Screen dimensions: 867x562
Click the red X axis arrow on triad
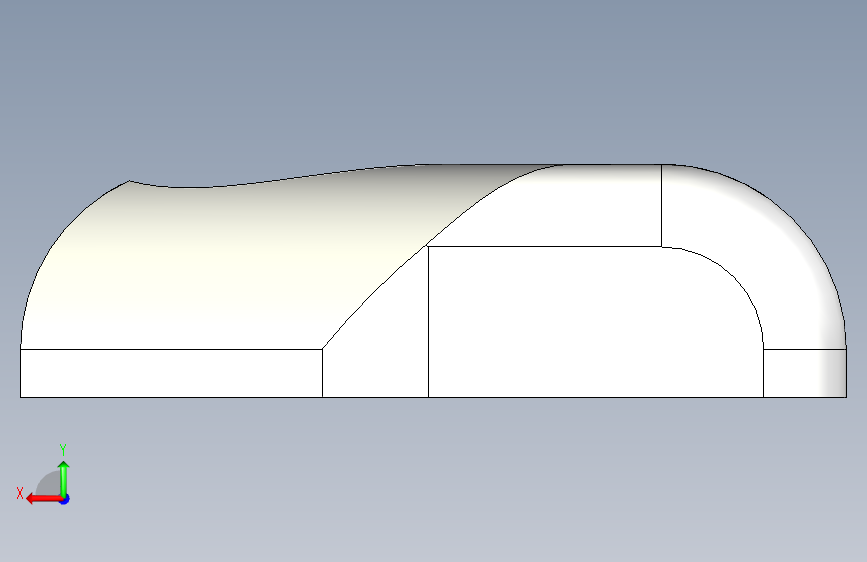pos(43,499)
